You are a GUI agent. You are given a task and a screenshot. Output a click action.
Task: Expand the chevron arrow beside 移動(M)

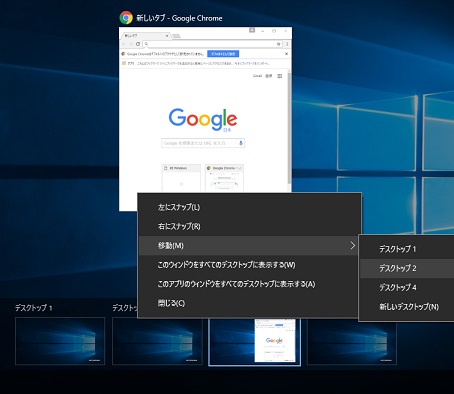(x=353, y=246)
